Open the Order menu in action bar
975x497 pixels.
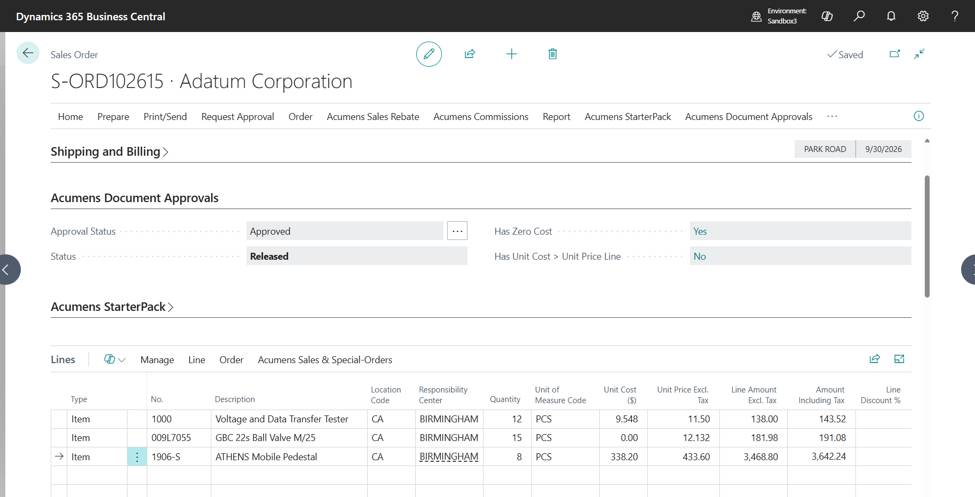[x=300, y=116]
